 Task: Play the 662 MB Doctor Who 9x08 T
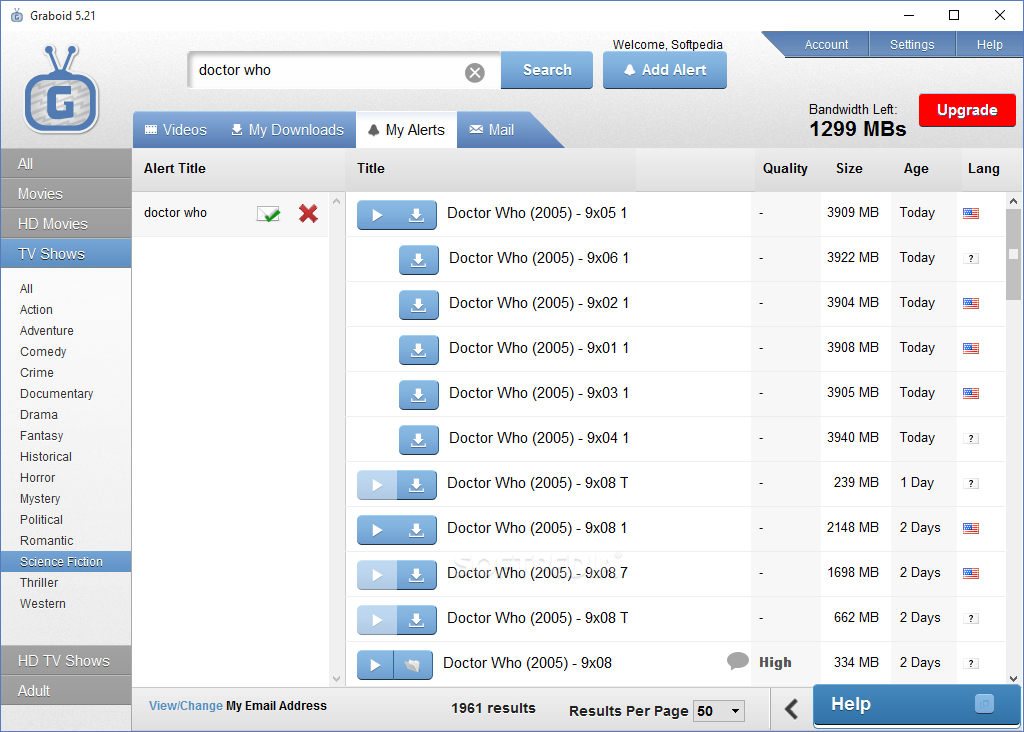pyautogui.click(x=377, y=620)
